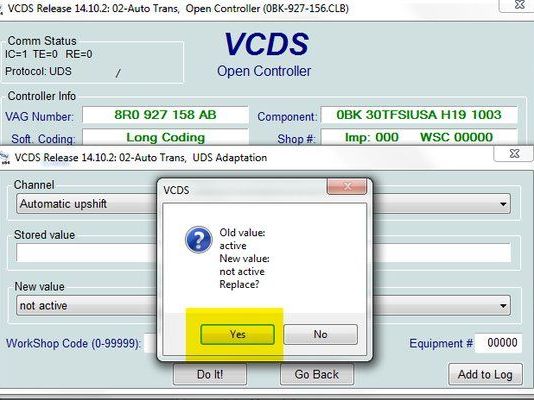Expand the New value dropdown arrow

503,306
